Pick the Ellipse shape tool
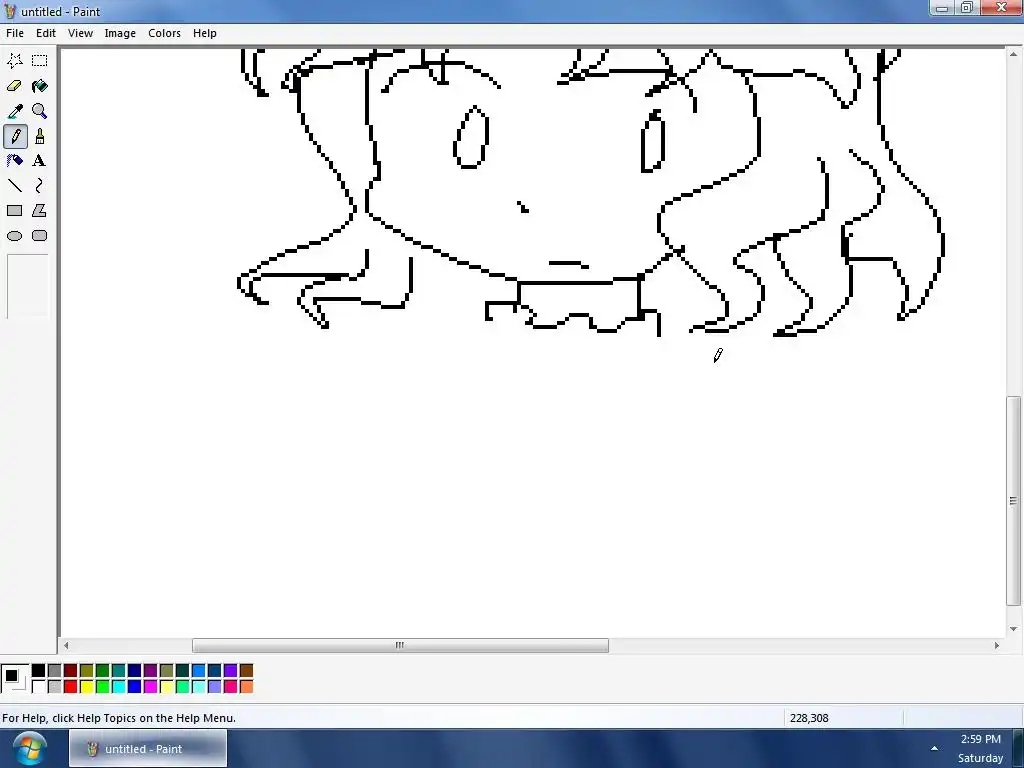 [x=15, y=236]
